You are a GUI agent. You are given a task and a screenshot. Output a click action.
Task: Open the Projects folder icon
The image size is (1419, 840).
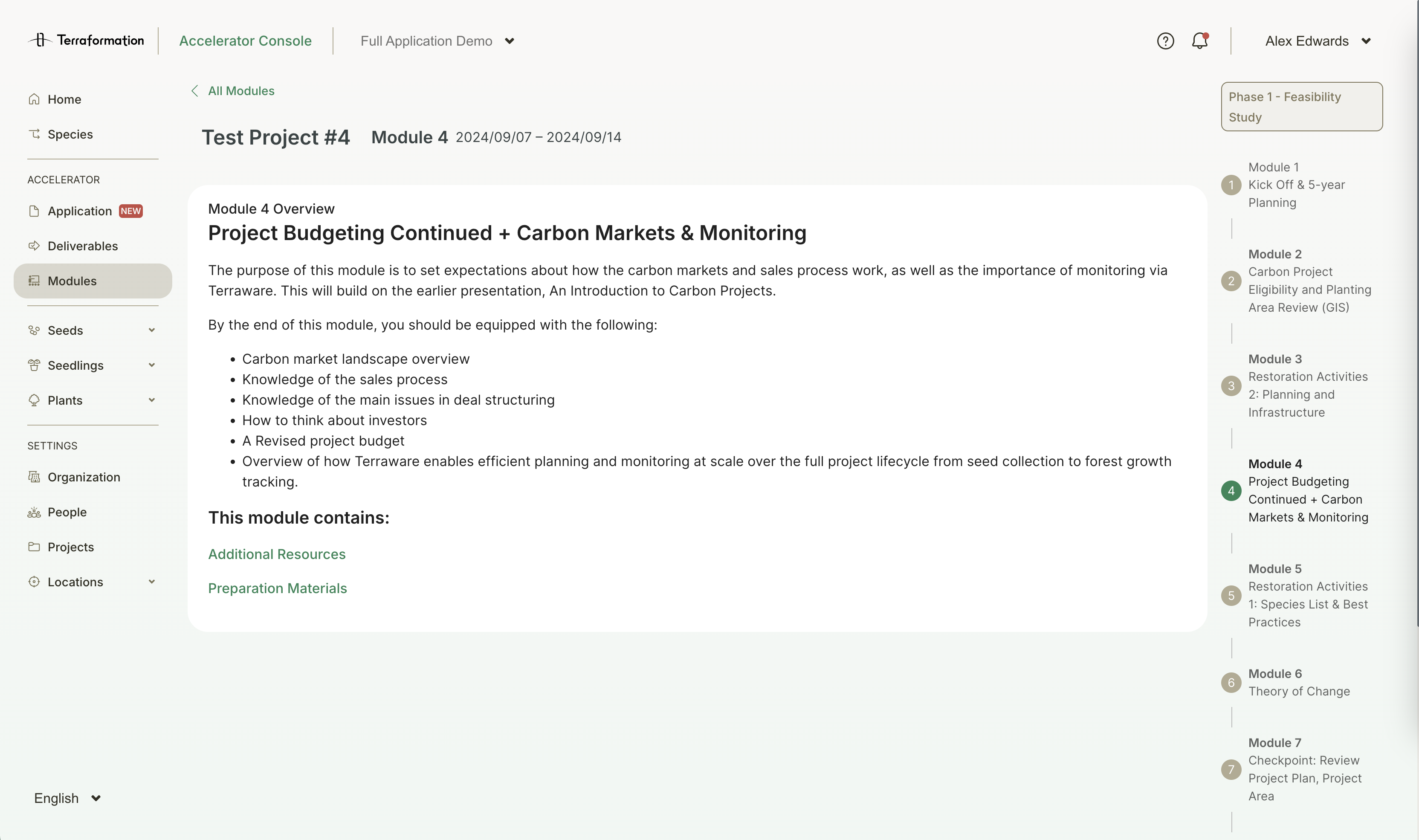pyautogui.click(x=35, y=547)
